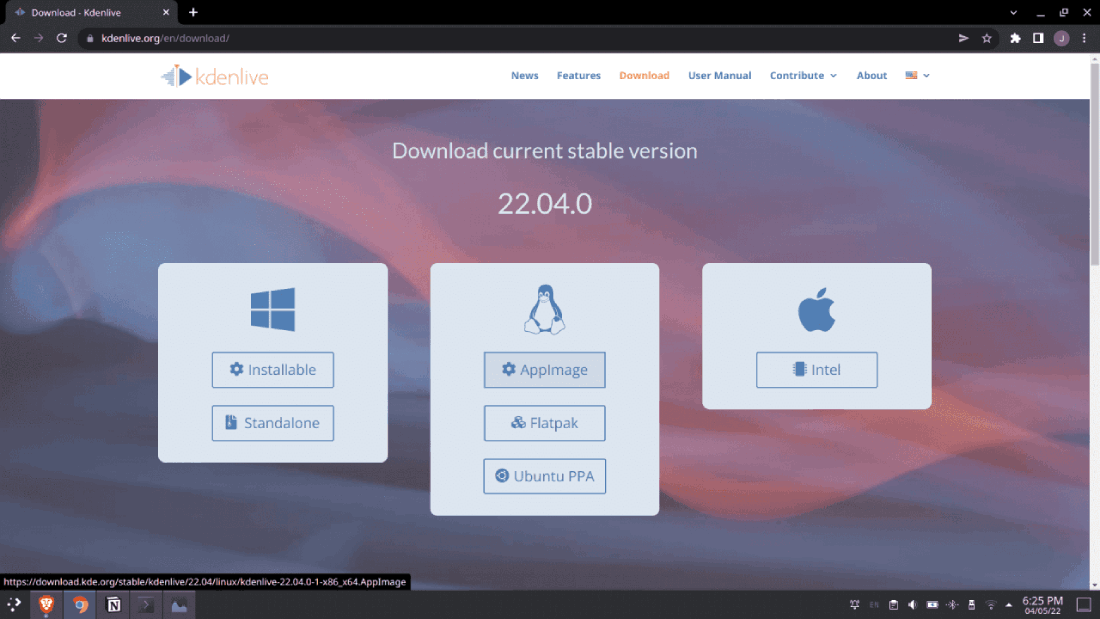This screenshot has width=1100, height=619.
Task: Open a new browser tab
Action: pyautogui.click(x=193, y=12)
